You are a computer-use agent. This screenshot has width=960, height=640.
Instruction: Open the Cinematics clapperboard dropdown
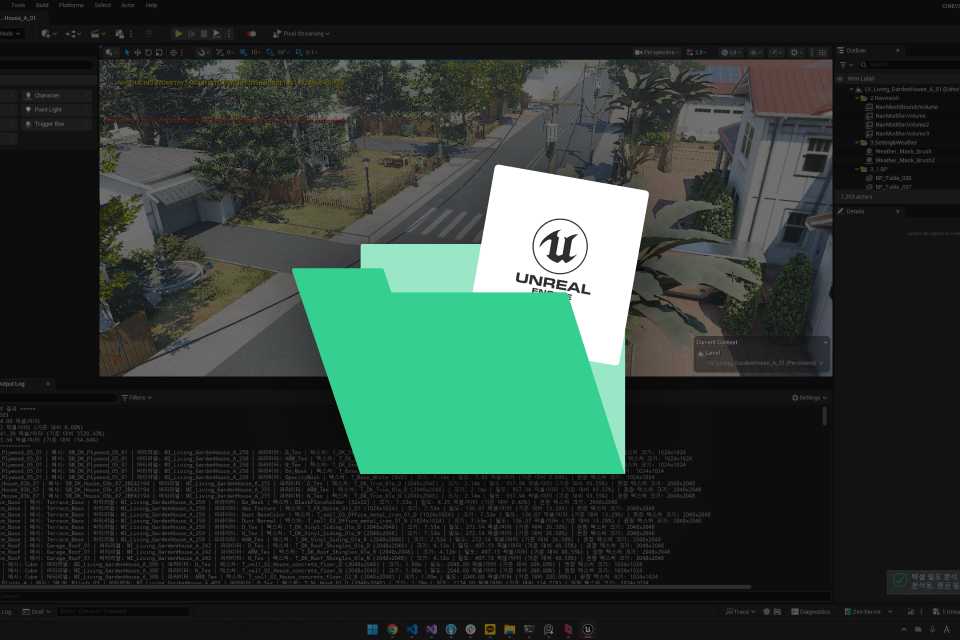(98, 34)
